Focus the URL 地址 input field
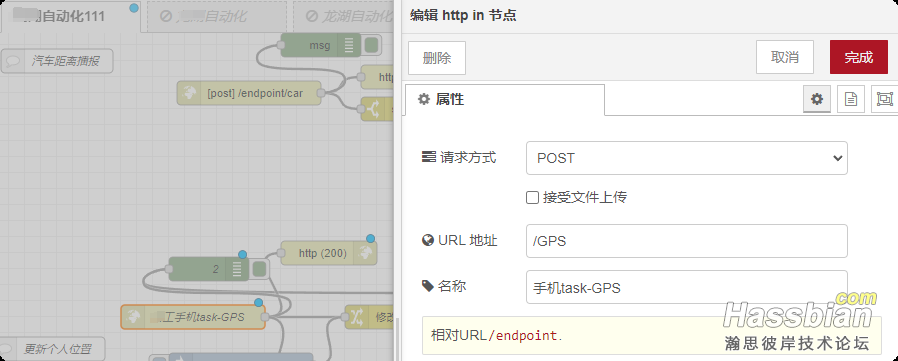 tap(687, 241)
